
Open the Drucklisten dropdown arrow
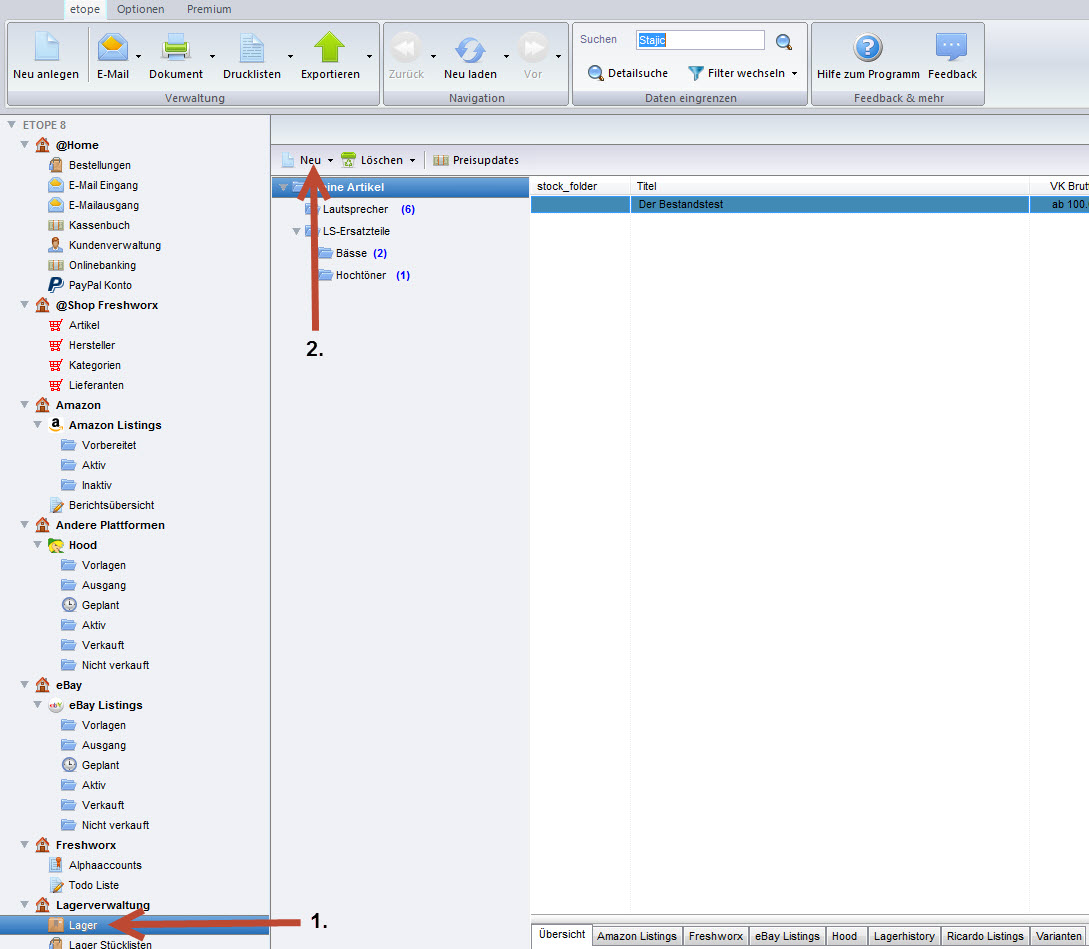pyautogui.click(x=290, y=56)
